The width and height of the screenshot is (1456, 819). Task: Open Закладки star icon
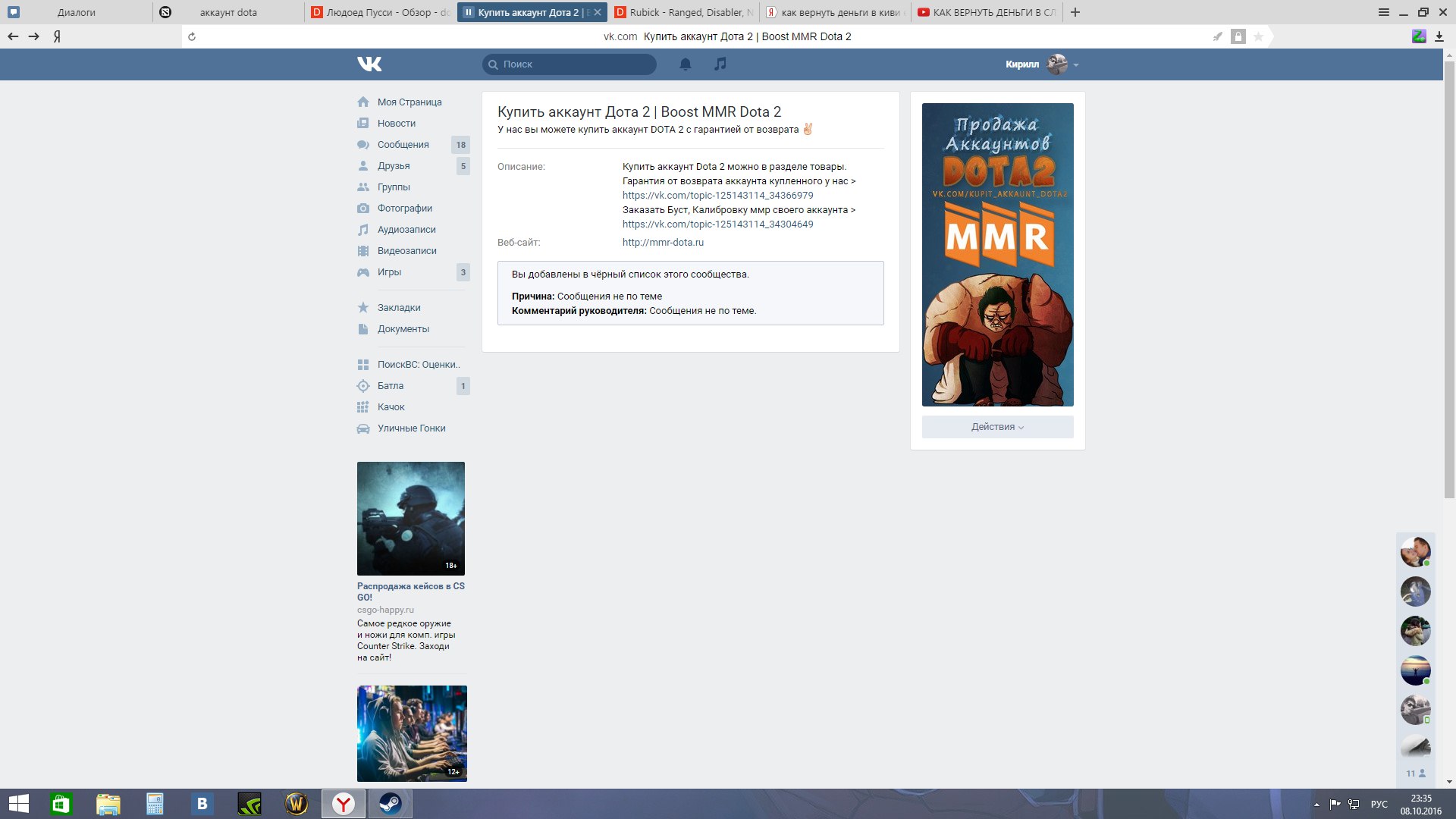tap(363, 308)
